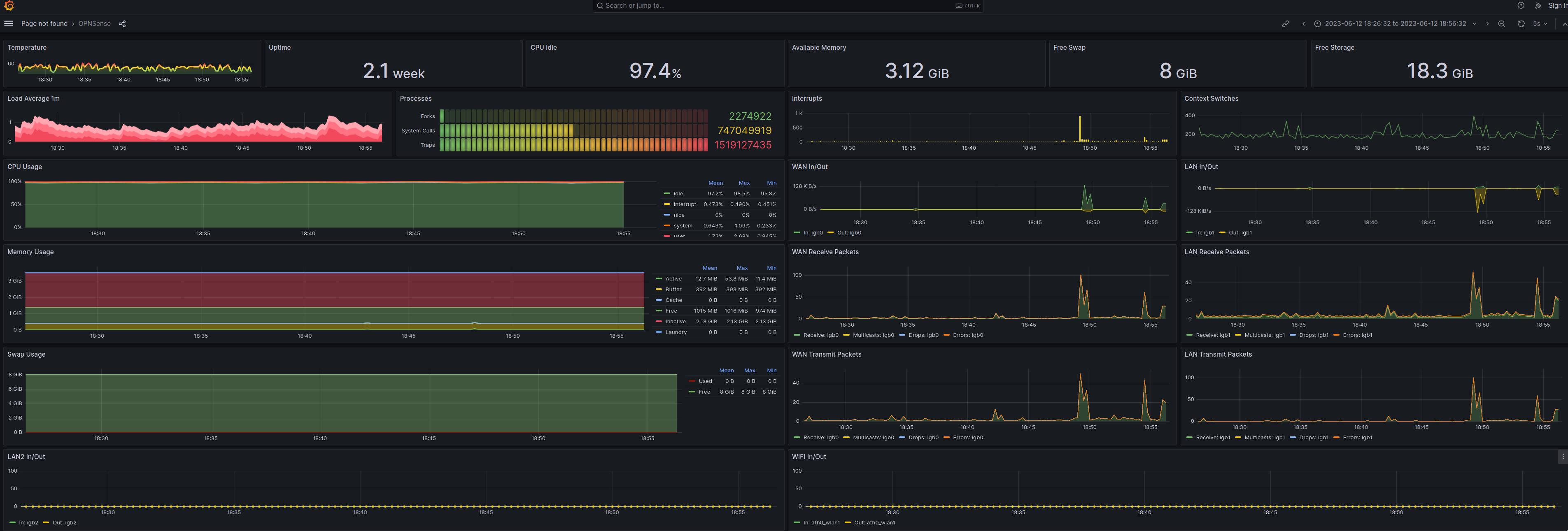This screenshot has height=531, width=1568.
Task: Shift time range forward
Action: (1487, 24)
